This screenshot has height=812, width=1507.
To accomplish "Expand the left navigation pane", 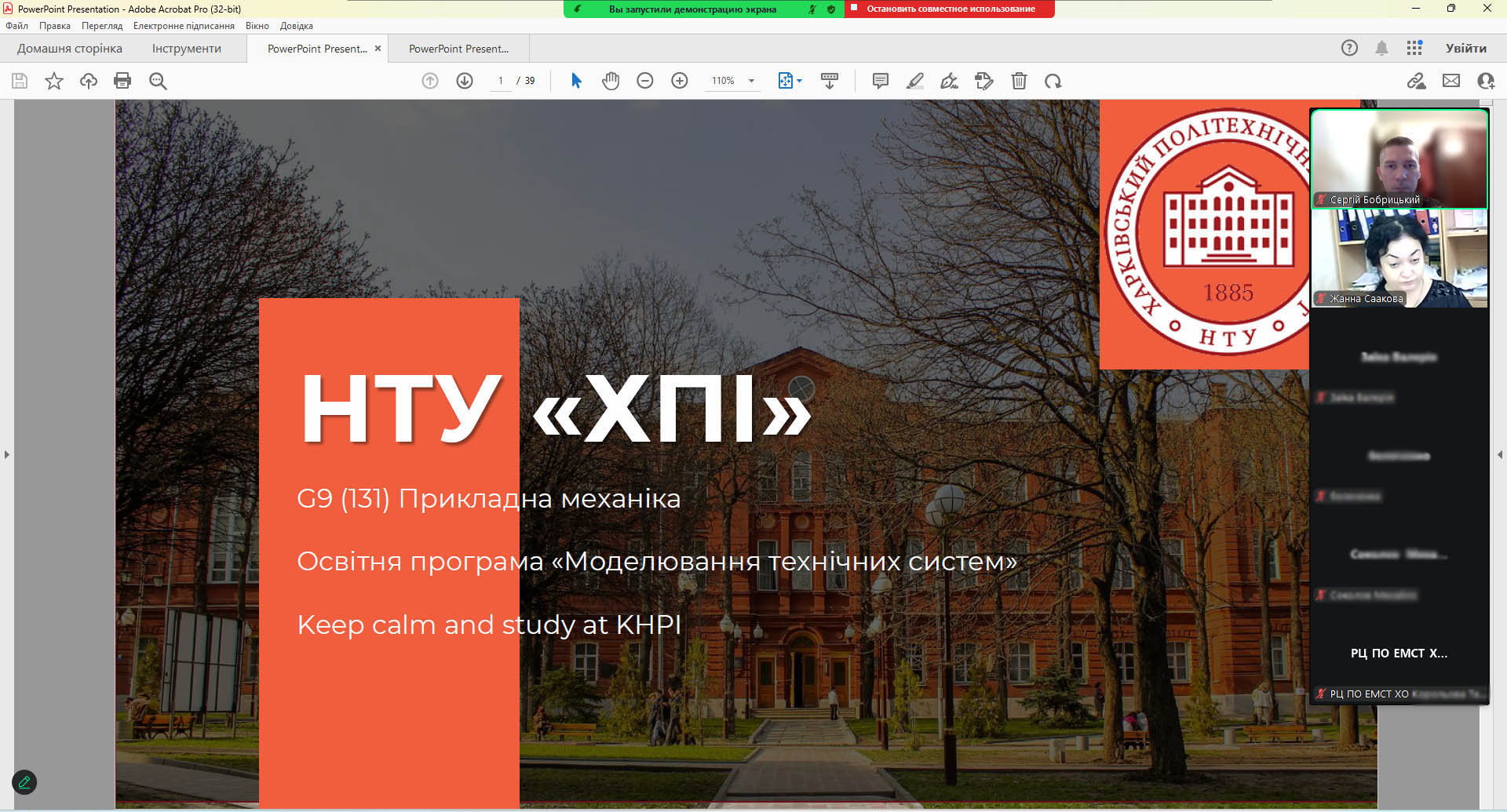I will tap(7, 454).
